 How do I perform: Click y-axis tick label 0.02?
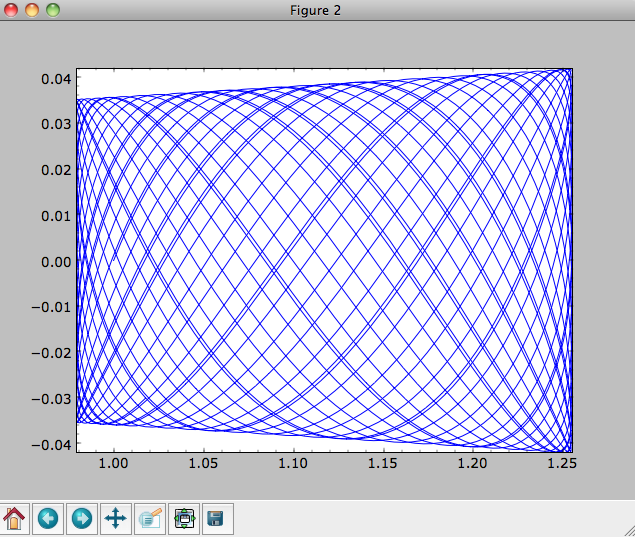coord(56,170)
